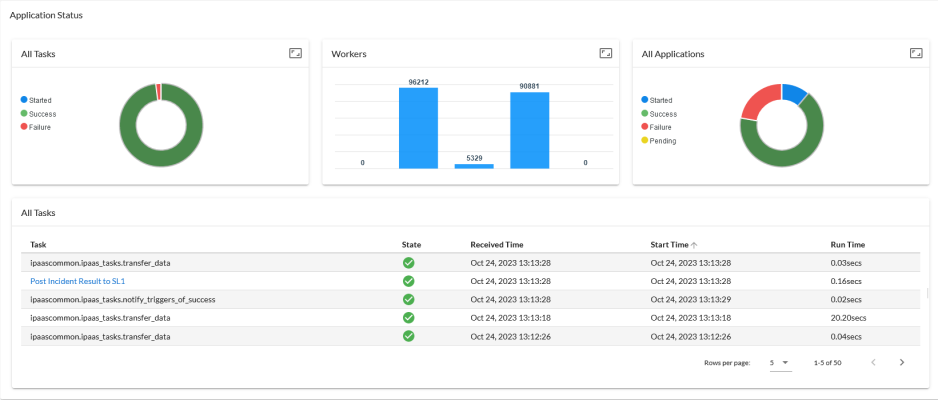Viewport: 938px width, 400px height.
Task: Open the Rows per page dropdown
Action: tap(779, 362)
